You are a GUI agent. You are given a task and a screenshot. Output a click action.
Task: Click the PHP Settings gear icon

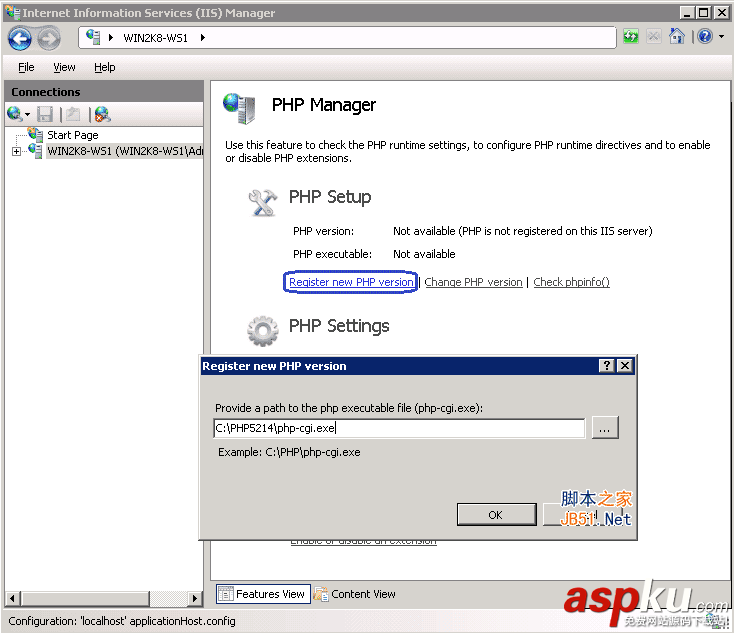point(263,331)
